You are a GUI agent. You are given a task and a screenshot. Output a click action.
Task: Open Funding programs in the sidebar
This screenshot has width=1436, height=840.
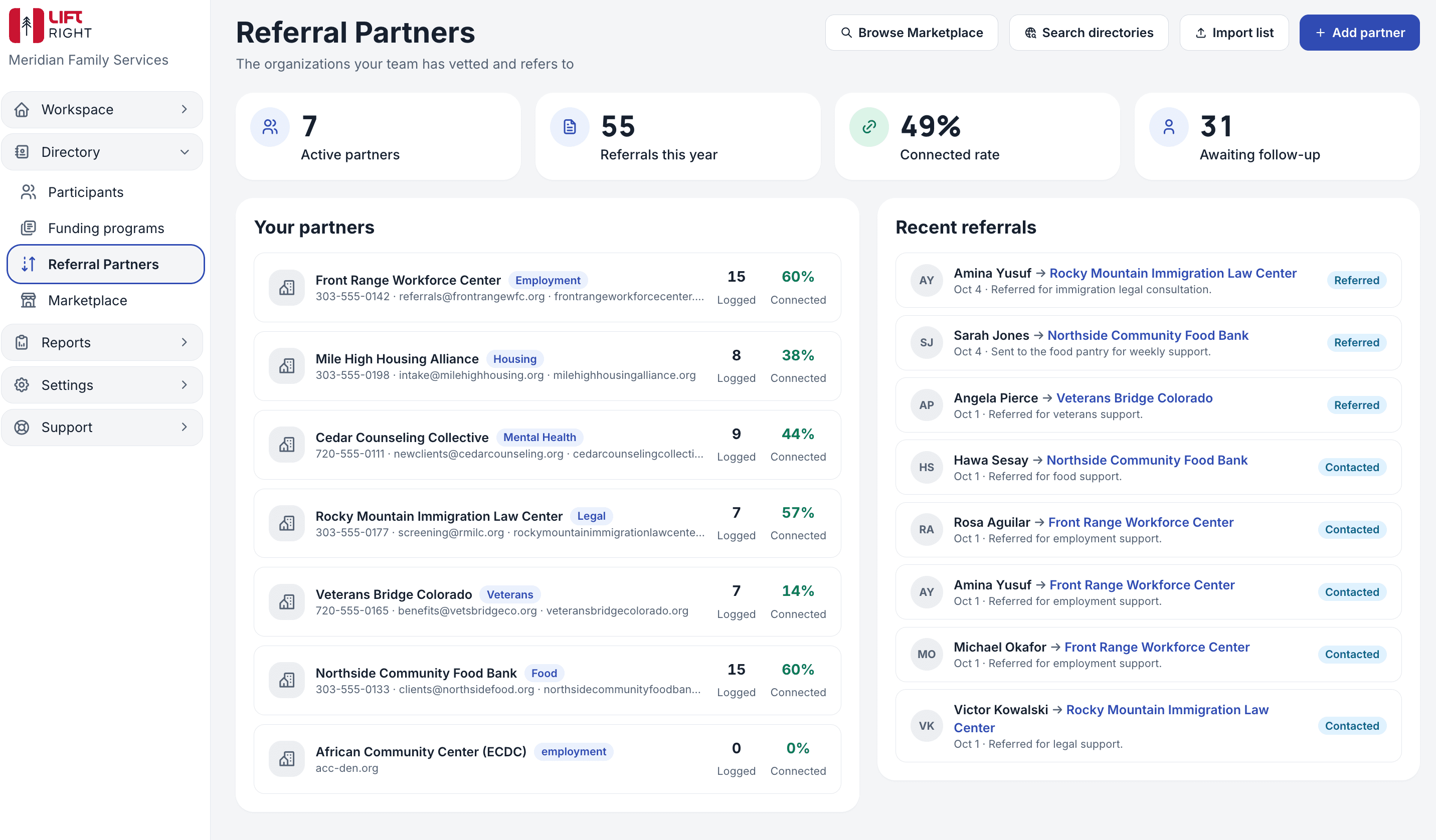(105, 228)
